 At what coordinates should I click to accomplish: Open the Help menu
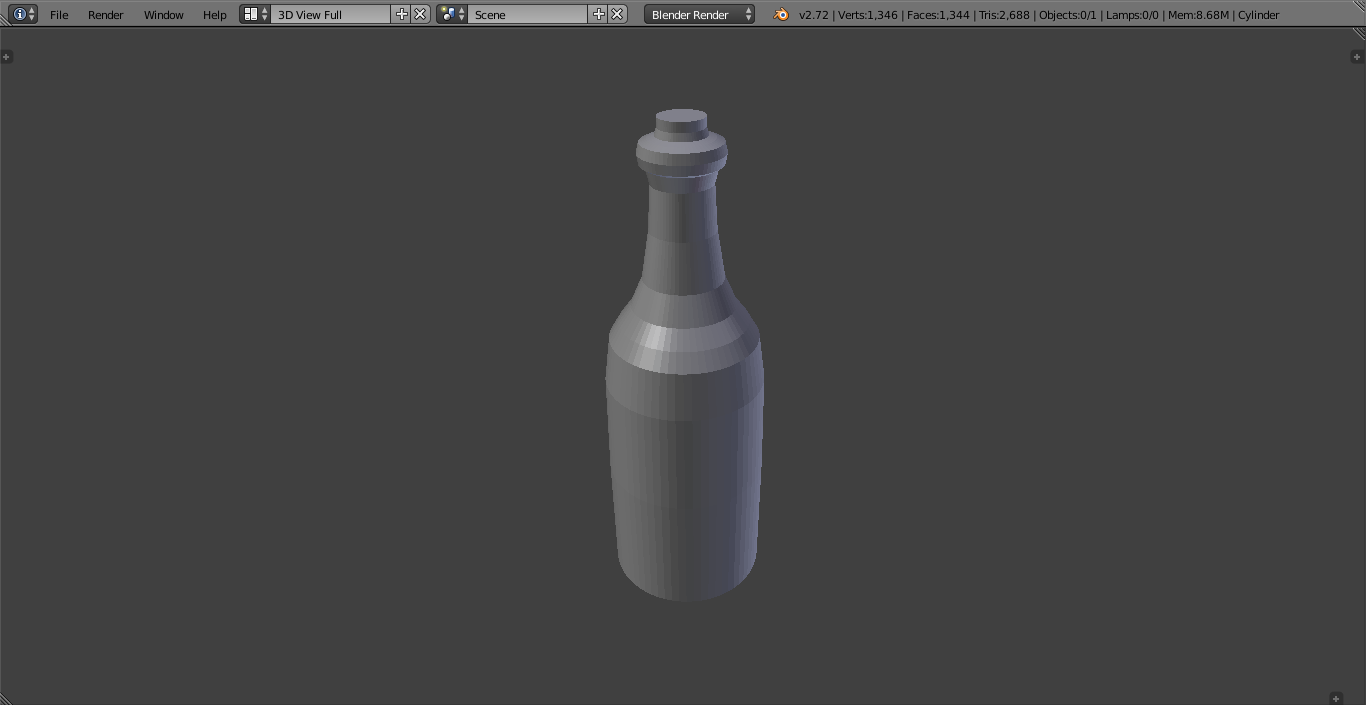tap(214, 15)
